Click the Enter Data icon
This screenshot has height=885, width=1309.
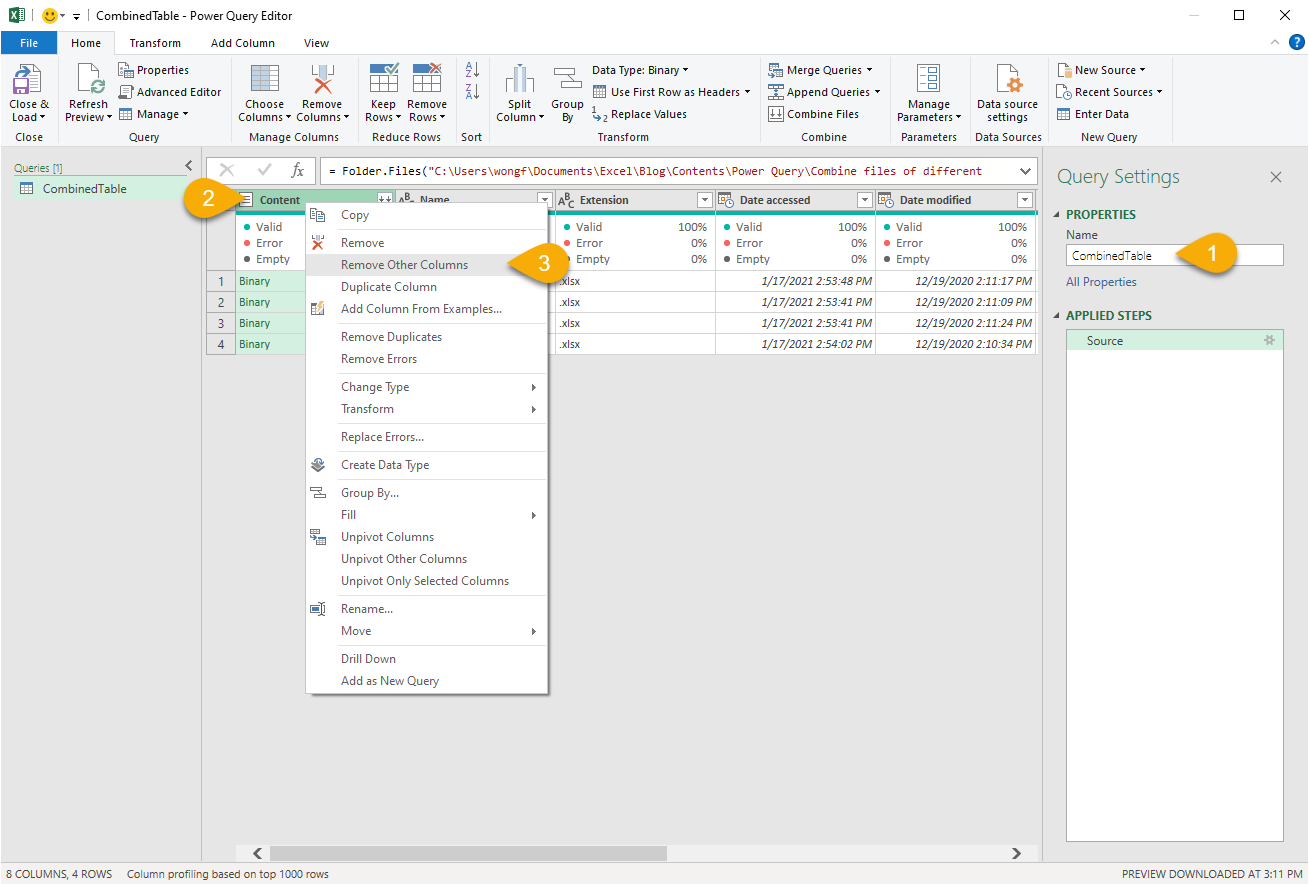(1097, 113)
